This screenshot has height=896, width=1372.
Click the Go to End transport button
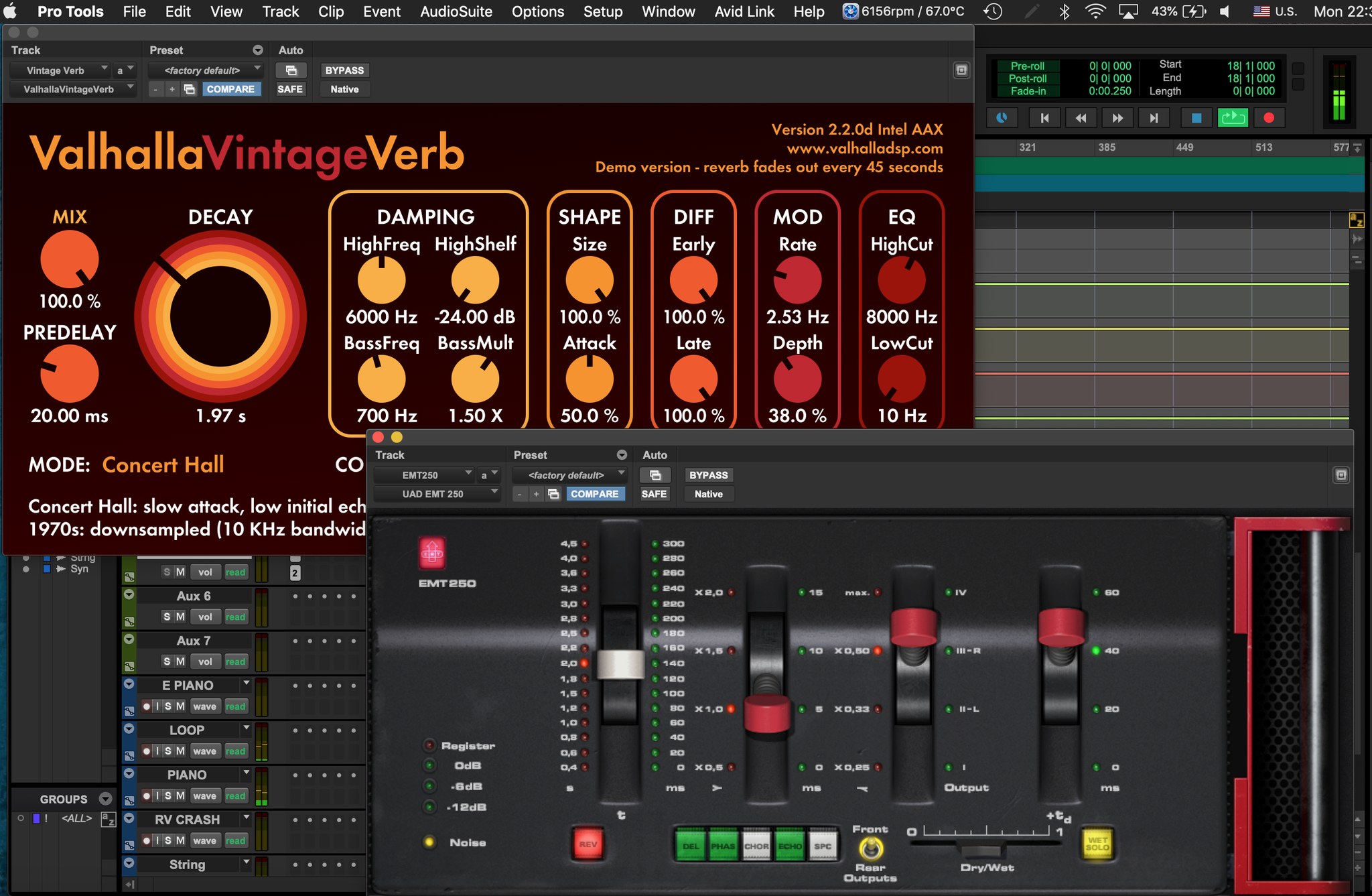pyautogui.click(x=1154, y=118)
